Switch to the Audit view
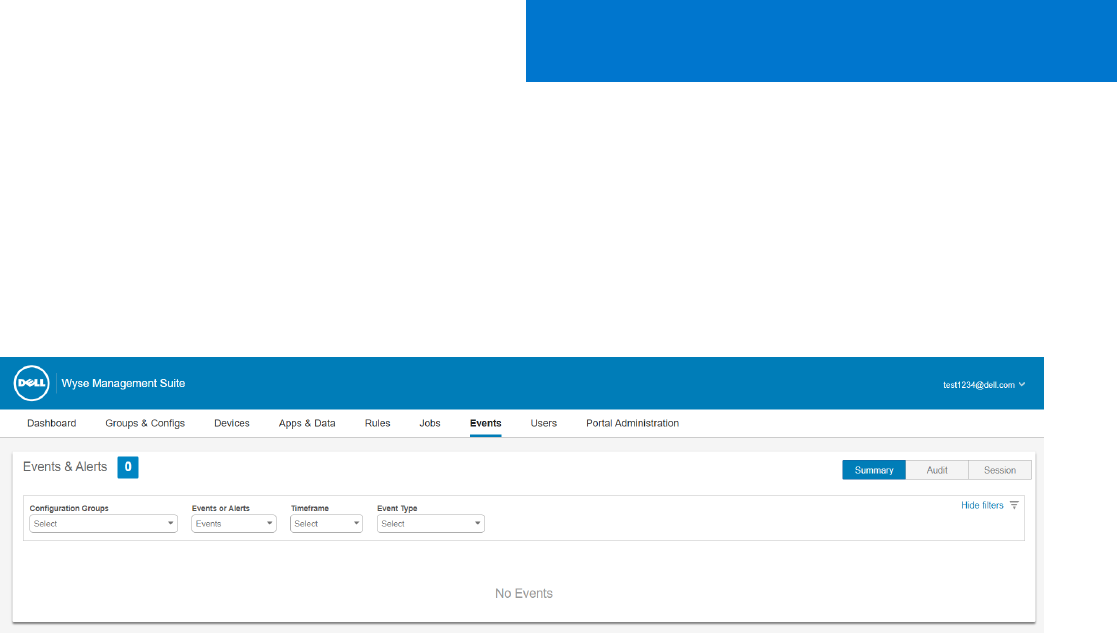The height and width of the screenshot is (633, 1117). tap(937, 470)
